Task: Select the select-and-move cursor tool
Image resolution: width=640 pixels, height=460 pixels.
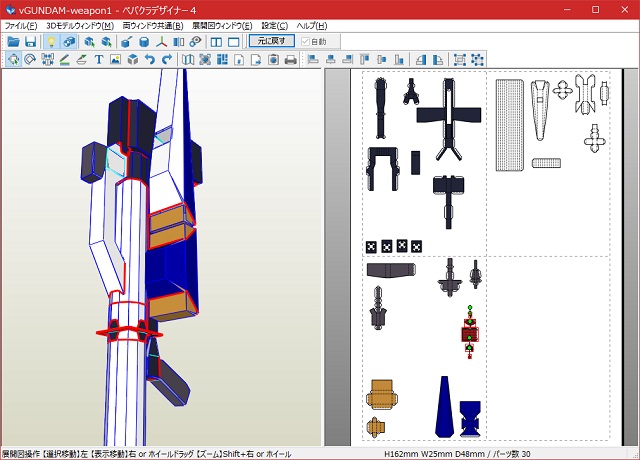Action: click(13, 60)
